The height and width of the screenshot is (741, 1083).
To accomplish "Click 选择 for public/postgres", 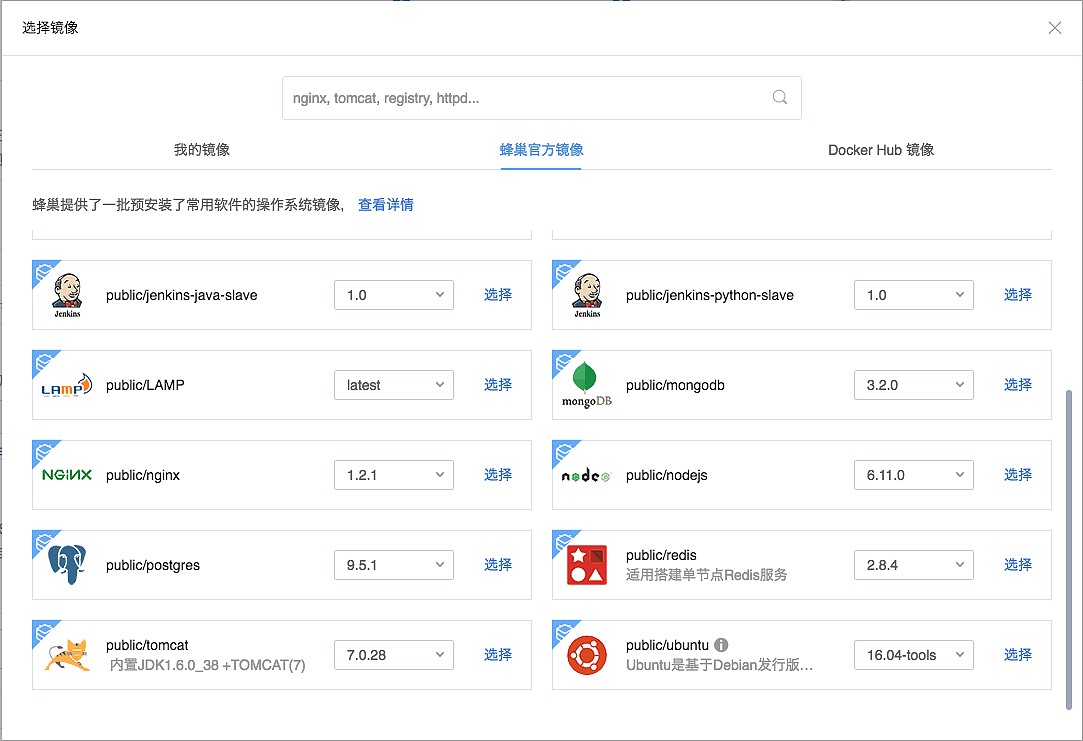I will coord(498,565).
